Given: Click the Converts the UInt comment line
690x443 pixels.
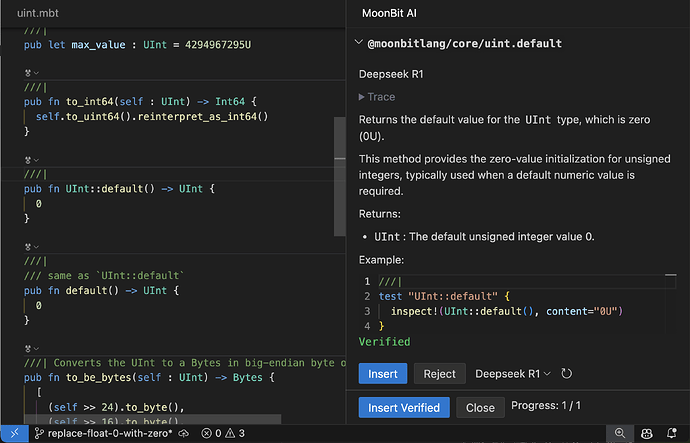Looking at the screenshot, I should click(185, 362).
